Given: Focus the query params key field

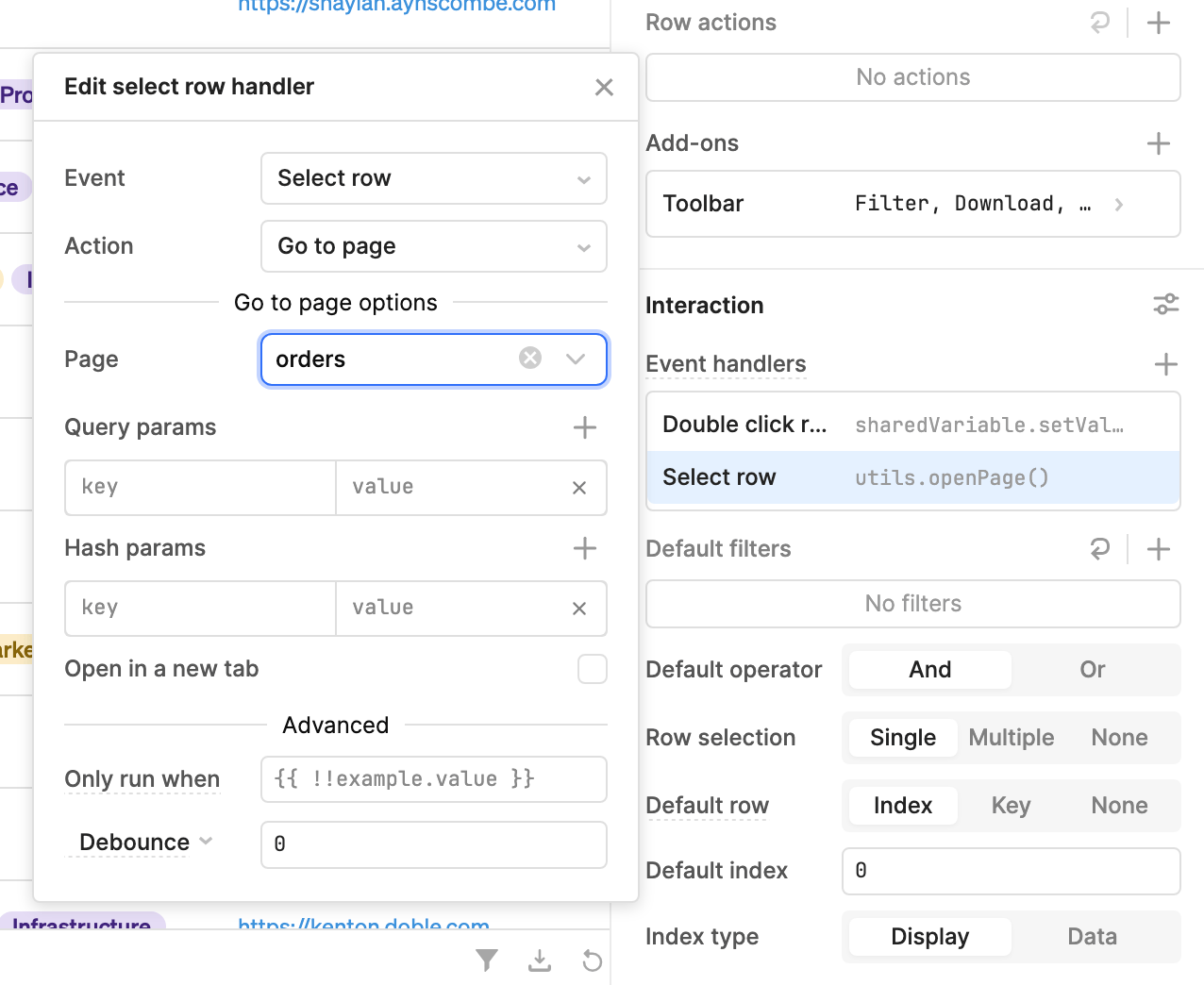Looking at the screenshot, I should point(201,488).
